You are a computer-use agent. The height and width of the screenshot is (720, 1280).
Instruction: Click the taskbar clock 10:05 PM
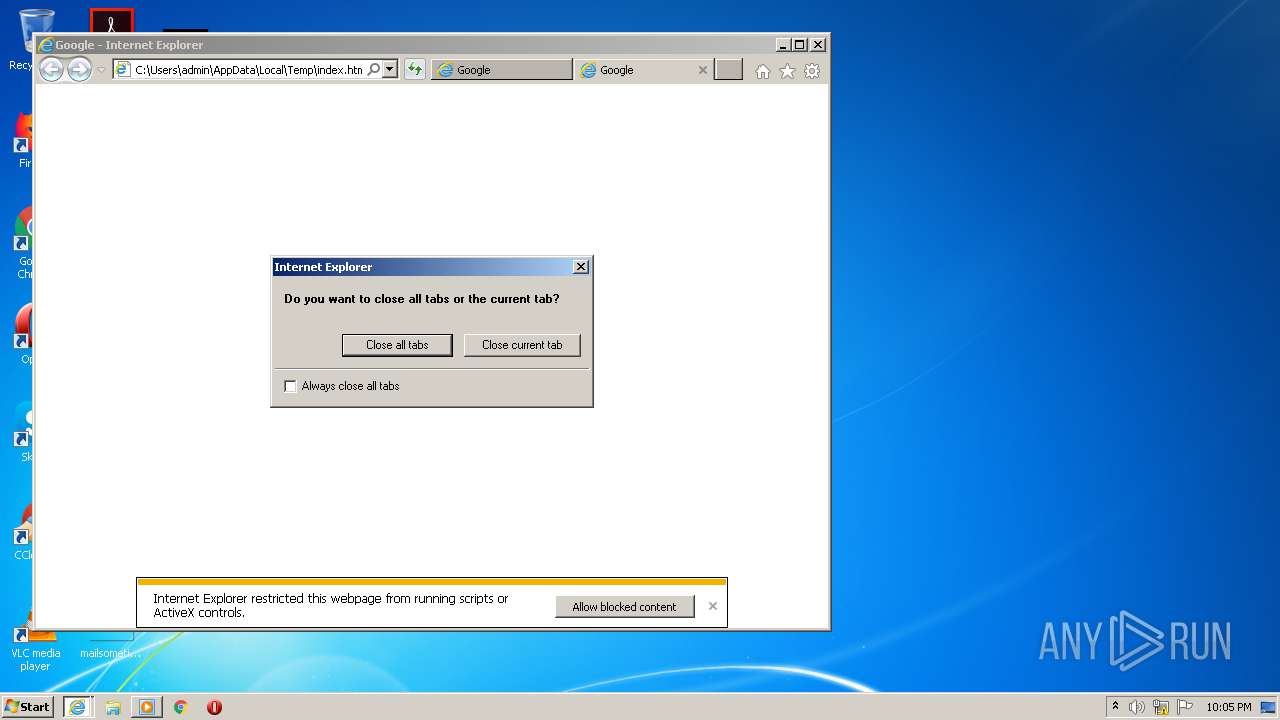pyautogui.click(x=1228, y=707)
